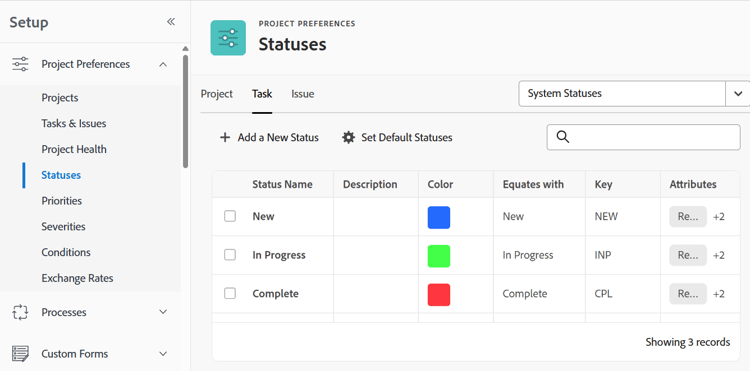Click the CPL key cell
Viewport: 750px width, 371px height.
coord(603,294)
